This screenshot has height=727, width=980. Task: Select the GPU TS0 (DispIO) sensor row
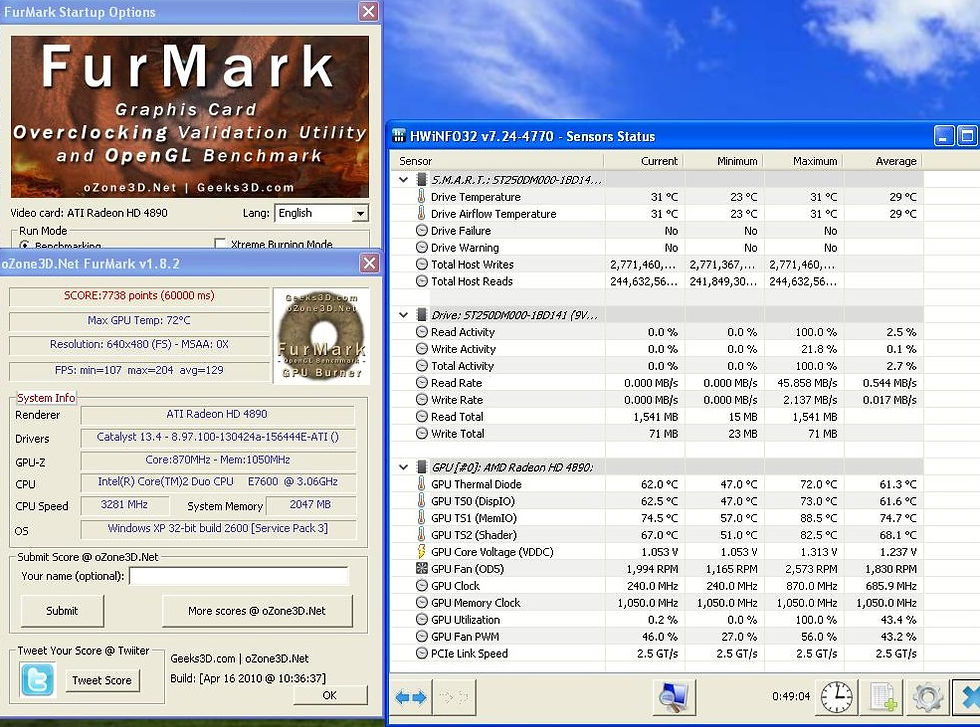657,501
